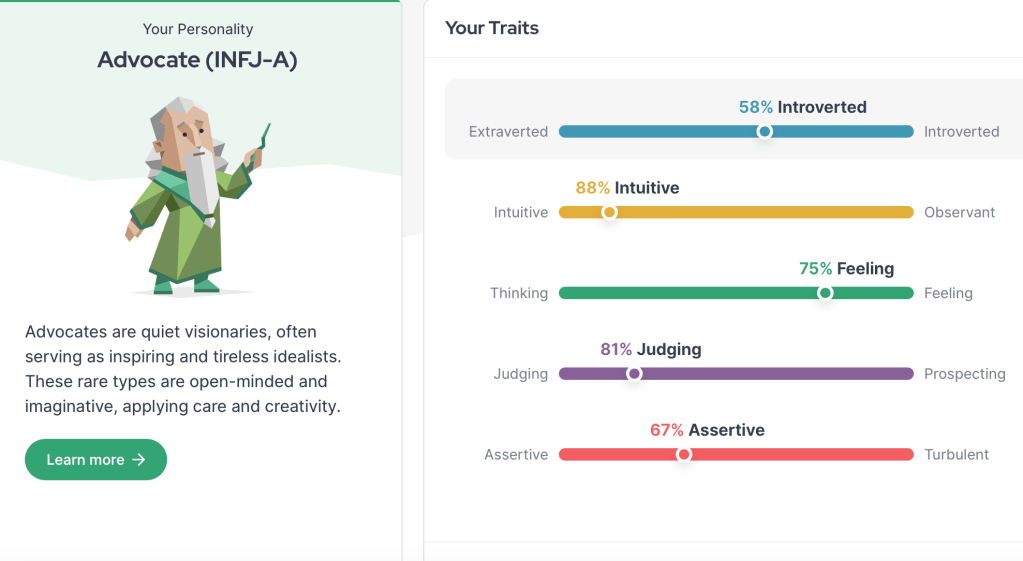The width and height of the screenshot is (1023, 561).
Task: Click the 67% Assertive result text
Action: coord(707,430)
